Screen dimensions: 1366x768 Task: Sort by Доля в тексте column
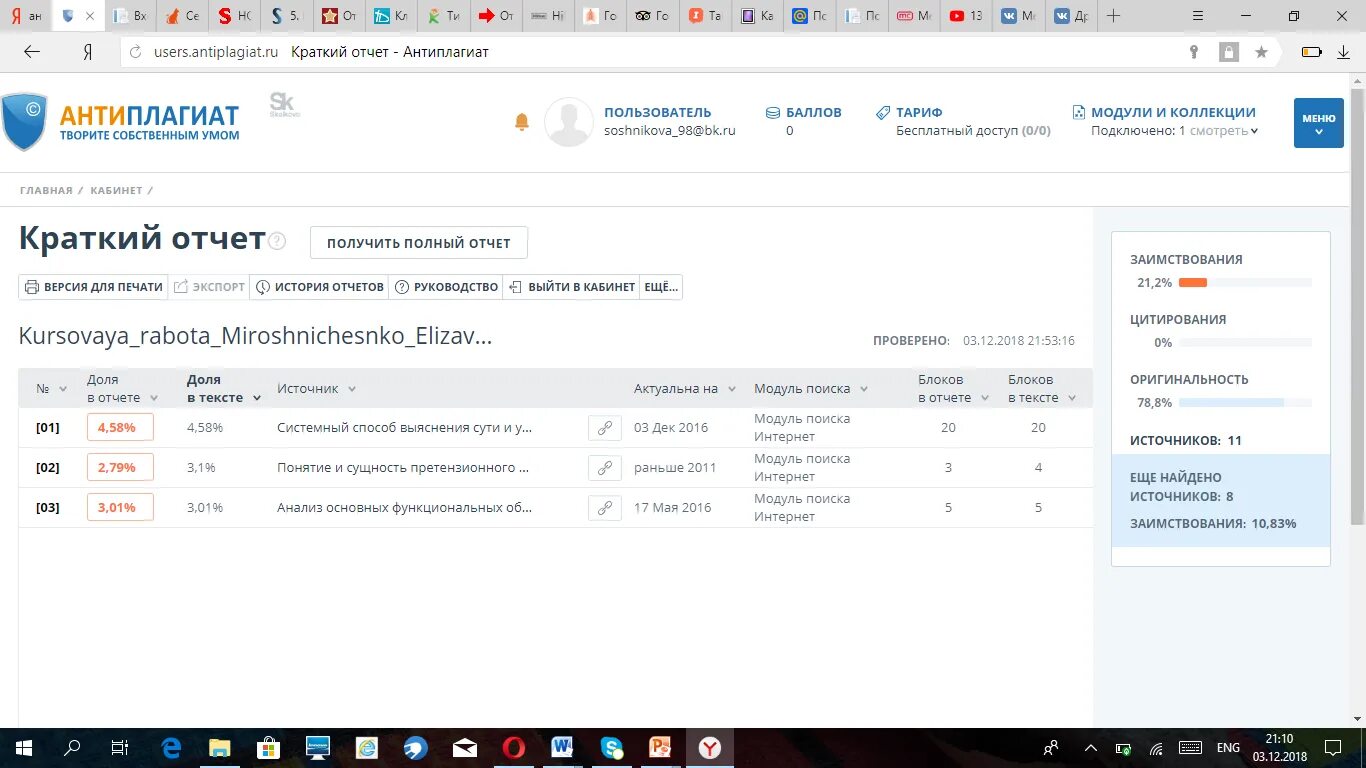tap(257, 398)
